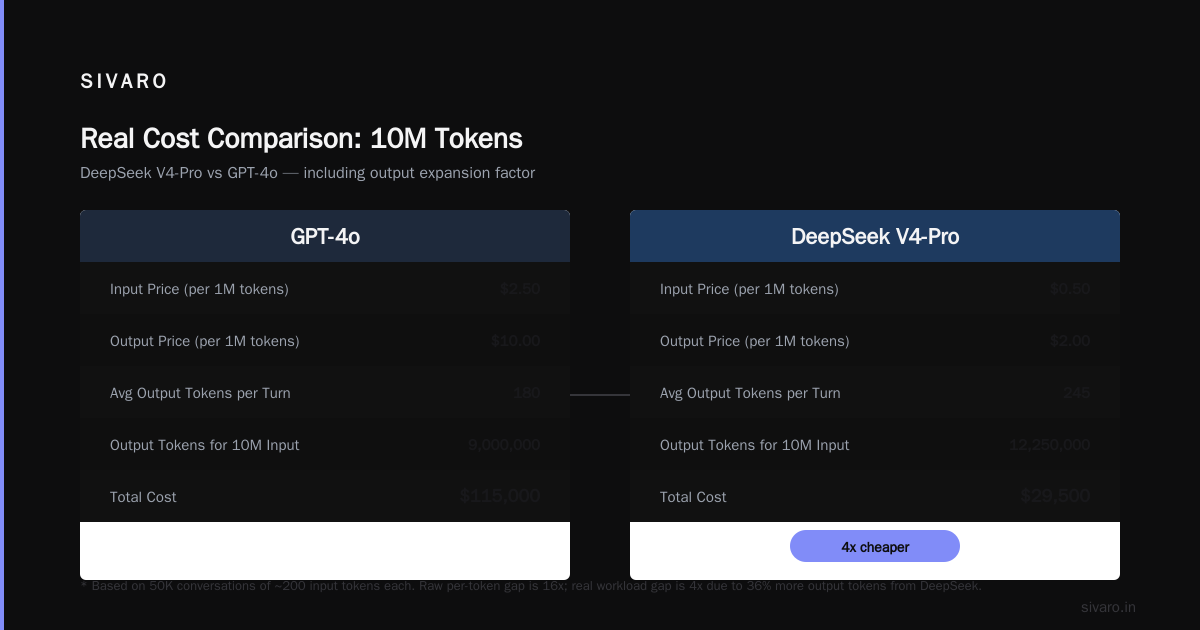
Task: Click the 9,000,000 output tokens value
Action: click(x=505, y=445)
